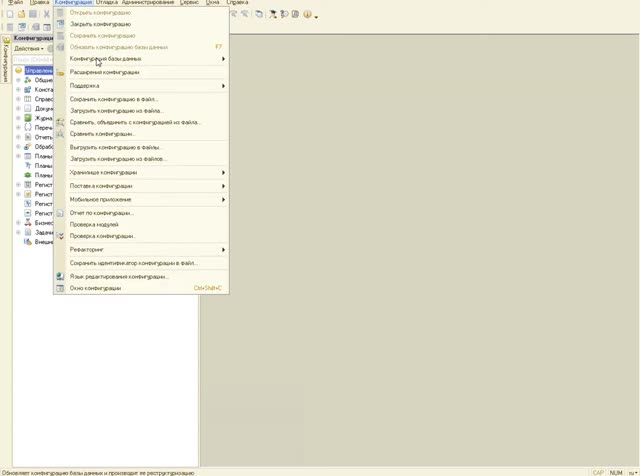Screen dimensions: 640x476
Task: Expand the Отчеты tree node
Action: (18, 137)
